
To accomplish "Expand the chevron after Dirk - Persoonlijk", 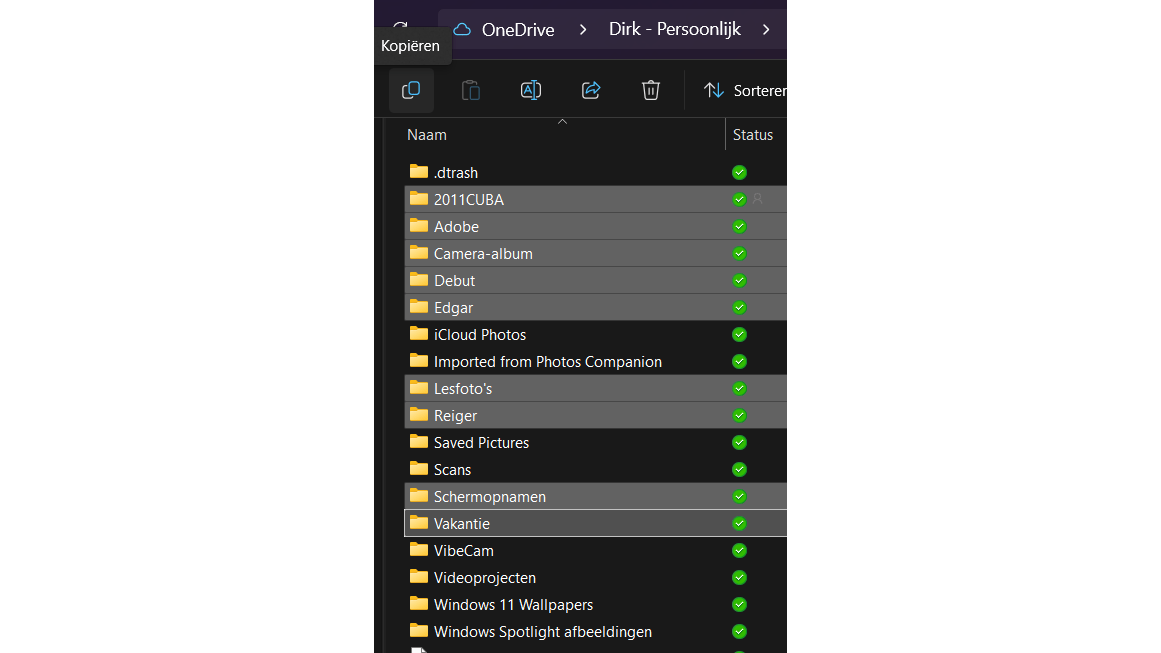I will pyautogui.click(x=767, y=30).
